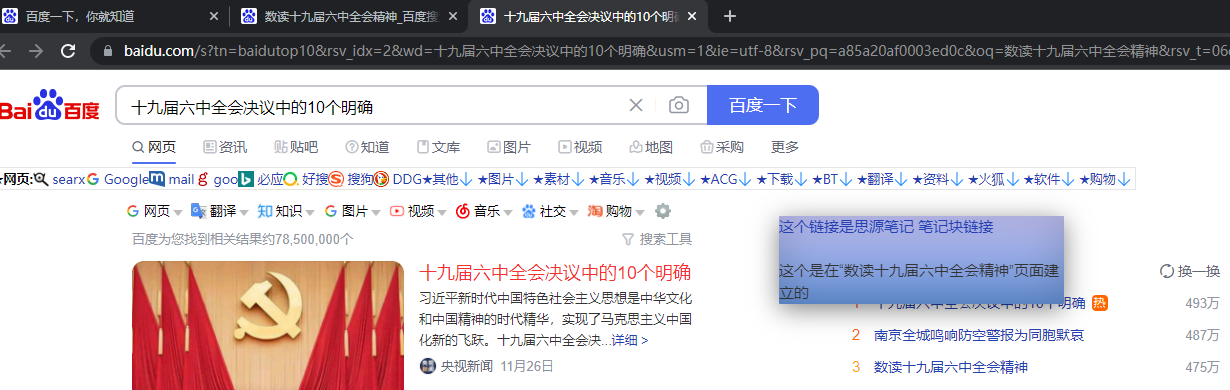
Task: Expand the ★视频 shortcut menu
Action: pos(670,180)
